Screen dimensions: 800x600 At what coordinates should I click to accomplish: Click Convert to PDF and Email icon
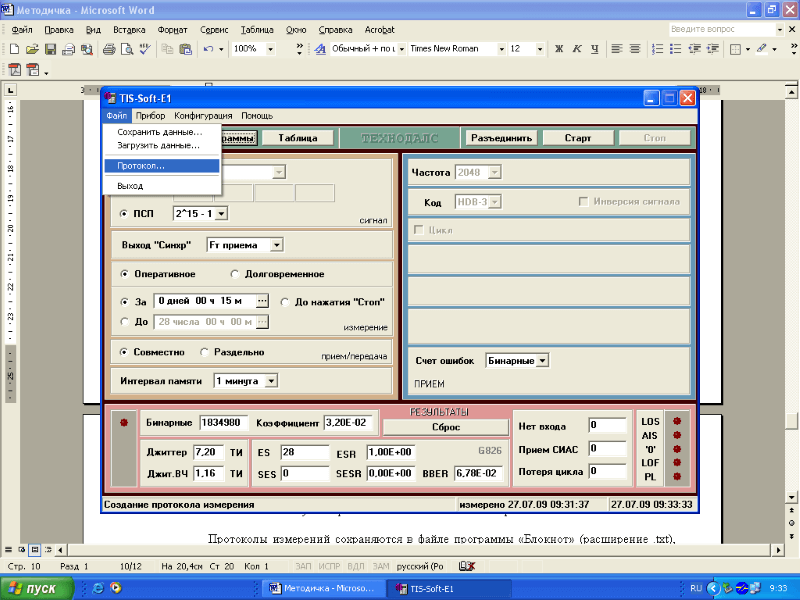pyautogui.click(x=33, y=69)
